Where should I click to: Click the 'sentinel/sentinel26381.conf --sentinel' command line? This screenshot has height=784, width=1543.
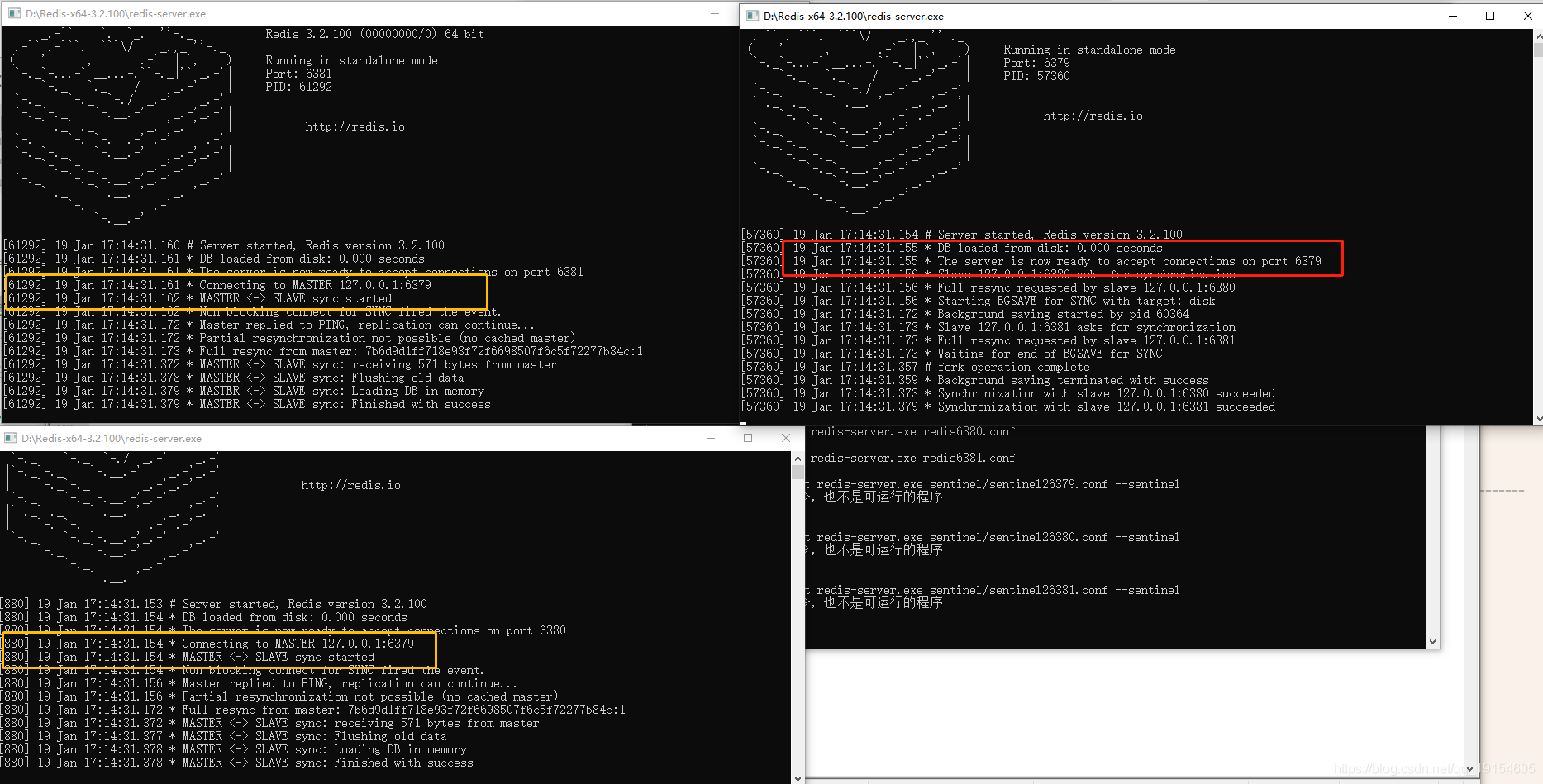tap(992, 590)
